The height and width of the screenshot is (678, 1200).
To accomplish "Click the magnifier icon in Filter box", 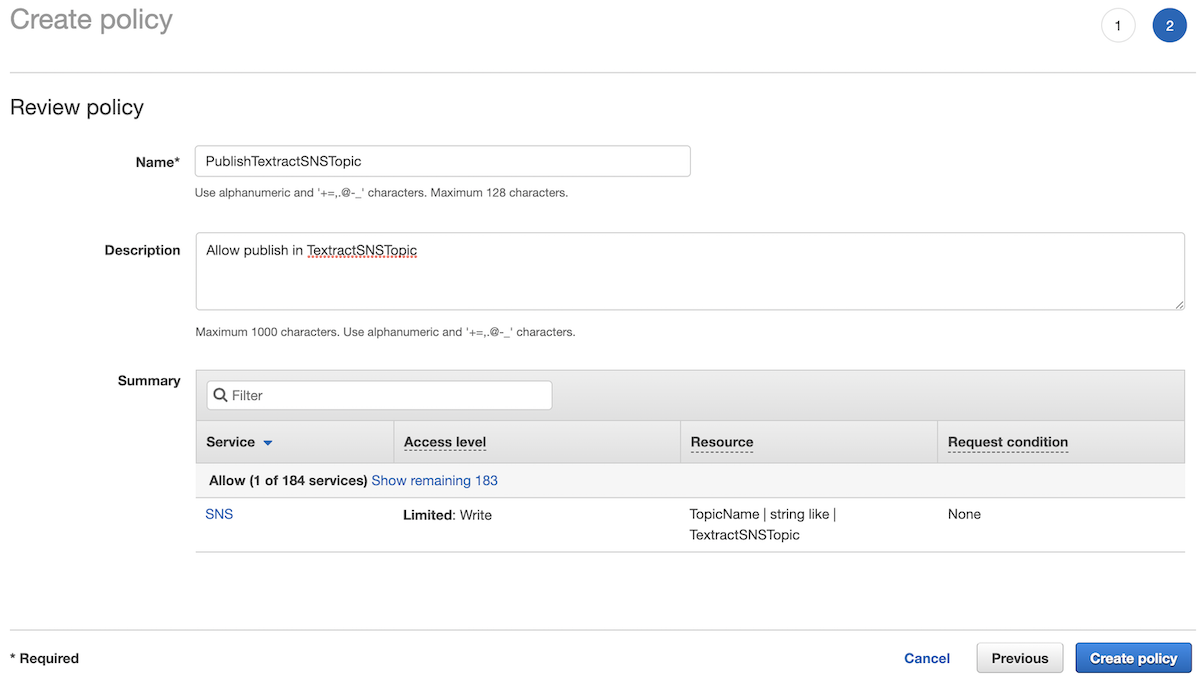I will [221, 395].
